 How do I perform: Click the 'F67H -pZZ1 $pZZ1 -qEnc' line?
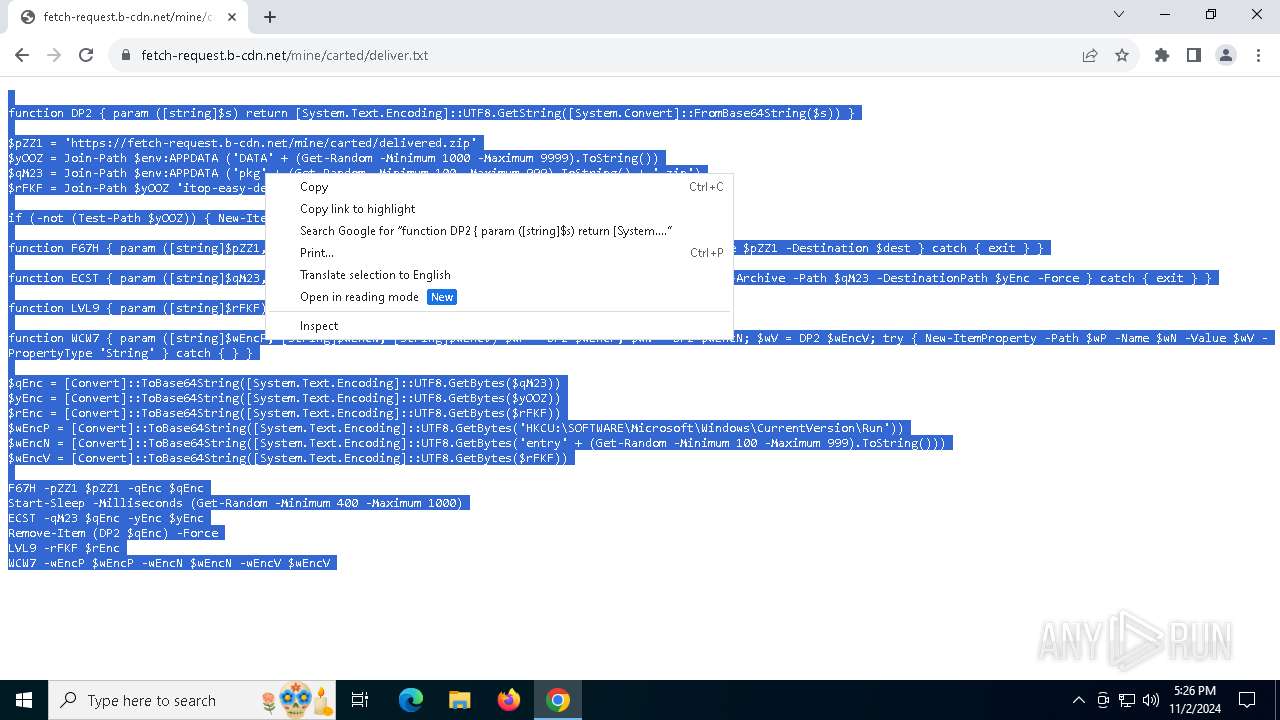[108, 488]
